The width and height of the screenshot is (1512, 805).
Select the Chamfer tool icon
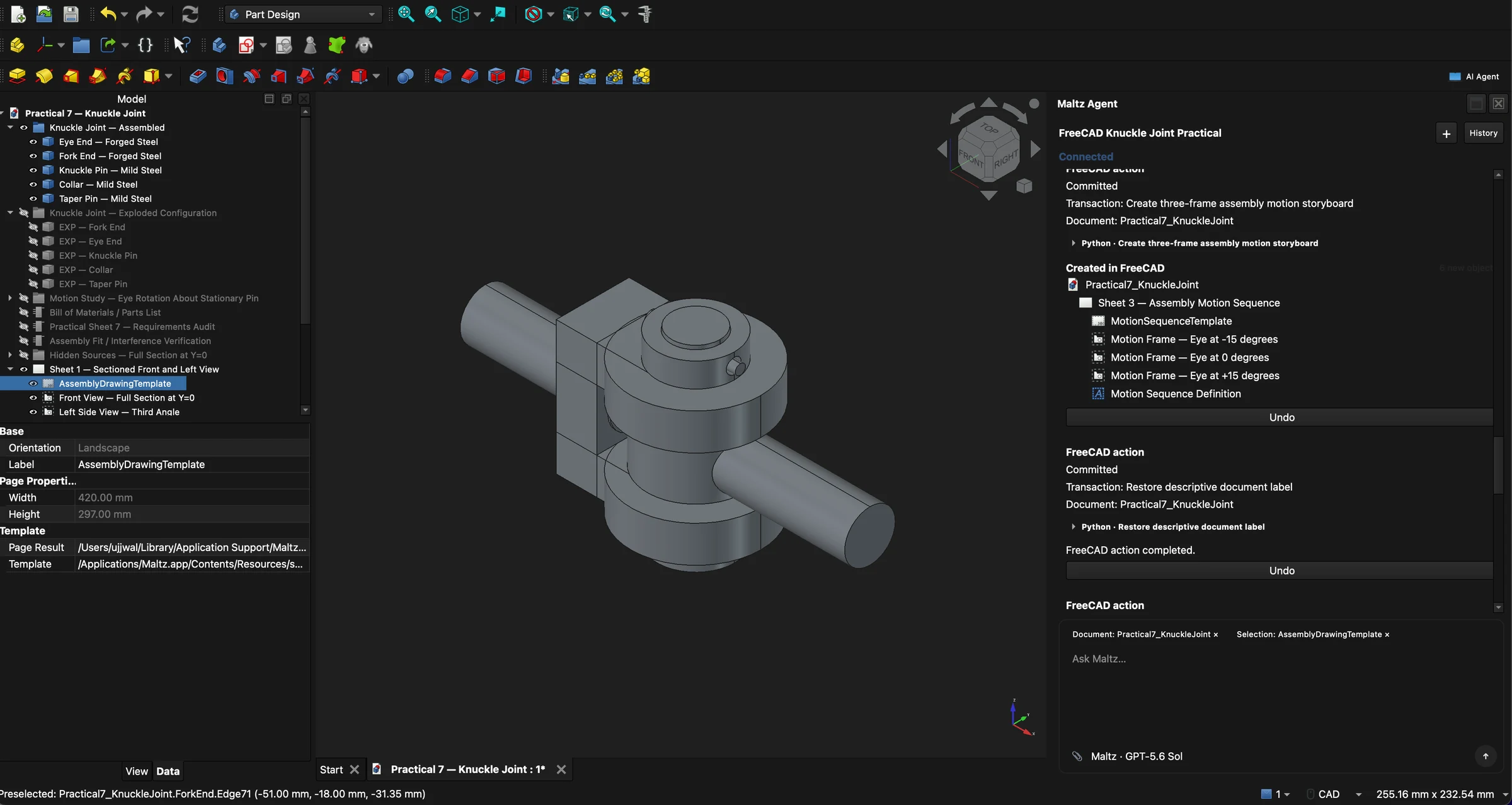(470, 76)
